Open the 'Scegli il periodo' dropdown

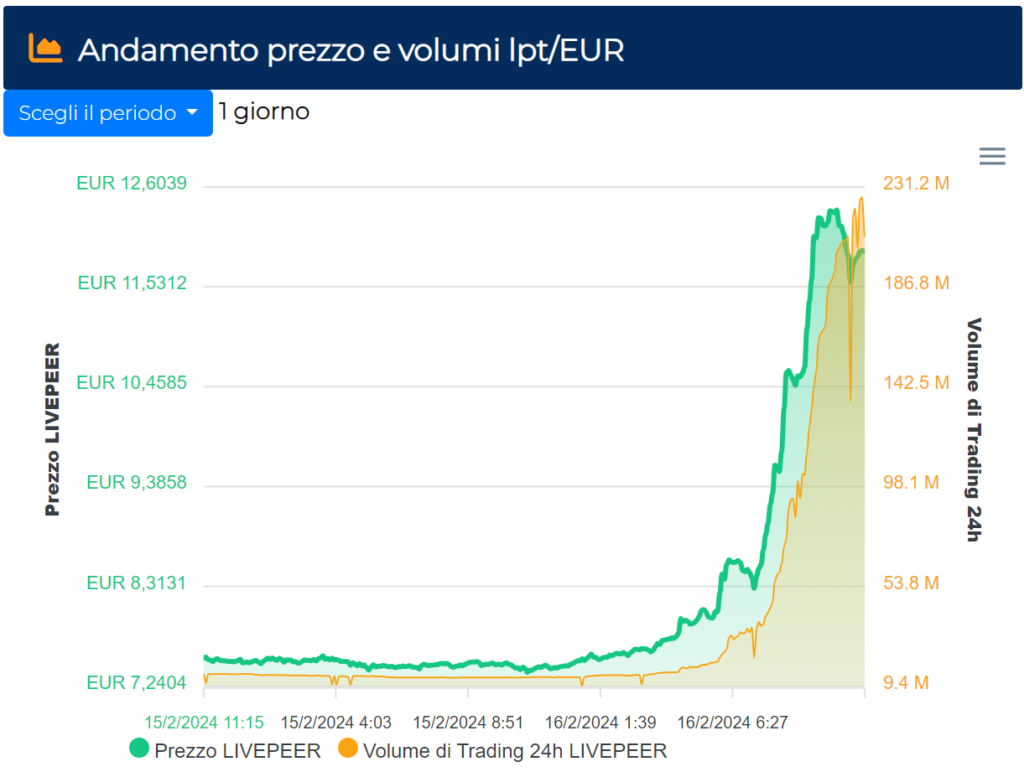point(108,113)
